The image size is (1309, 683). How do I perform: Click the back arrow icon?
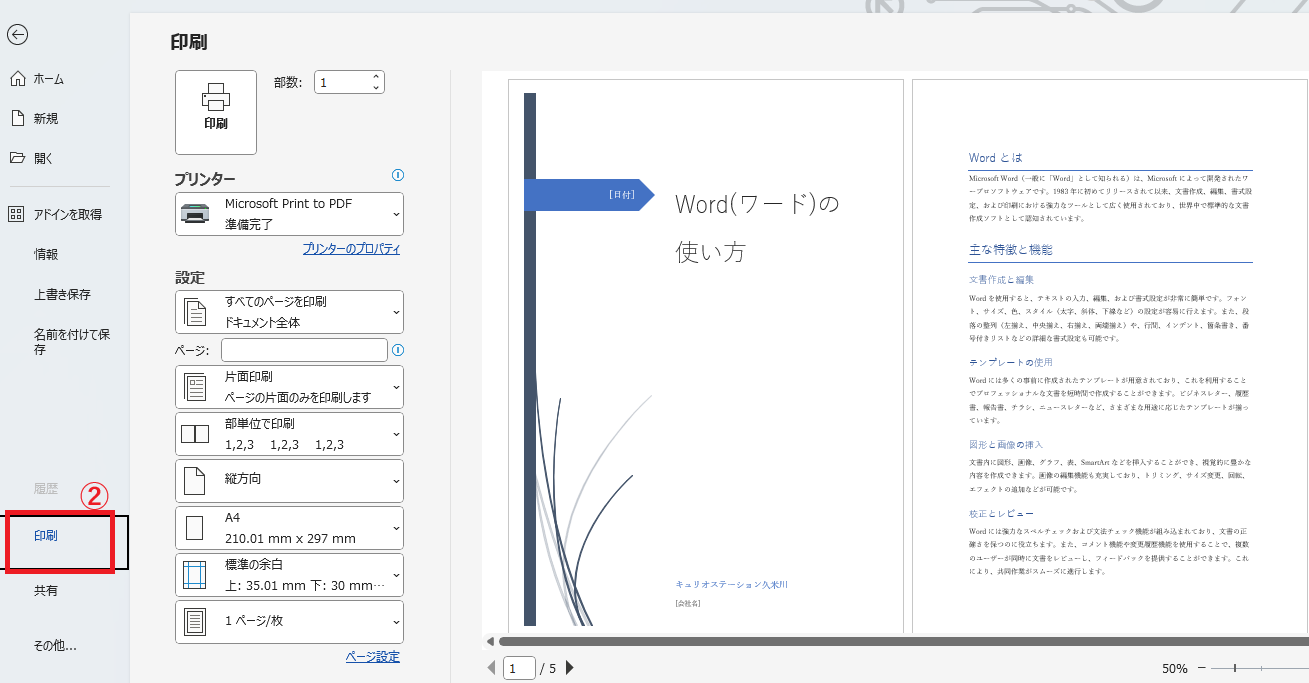click(17, 35)
